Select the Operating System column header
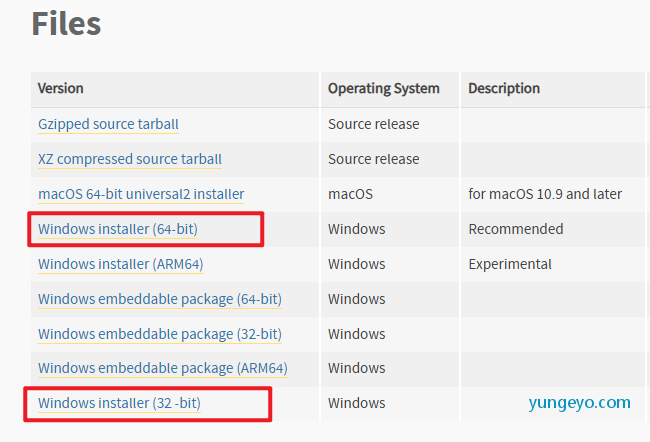This screenshot has width=650, height=442. (383, 88)
